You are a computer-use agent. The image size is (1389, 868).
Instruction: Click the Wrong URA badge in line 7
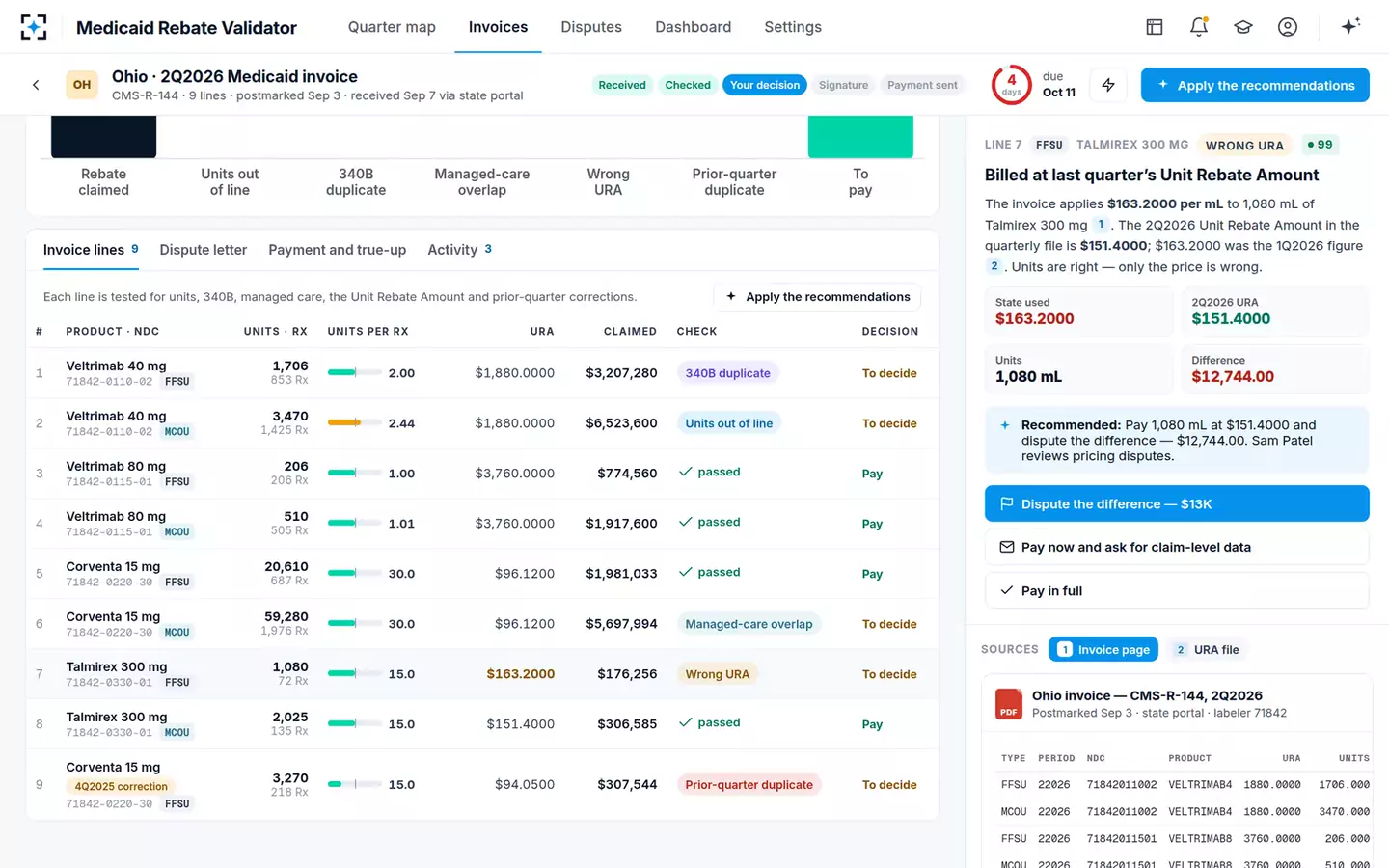[717, 674]
